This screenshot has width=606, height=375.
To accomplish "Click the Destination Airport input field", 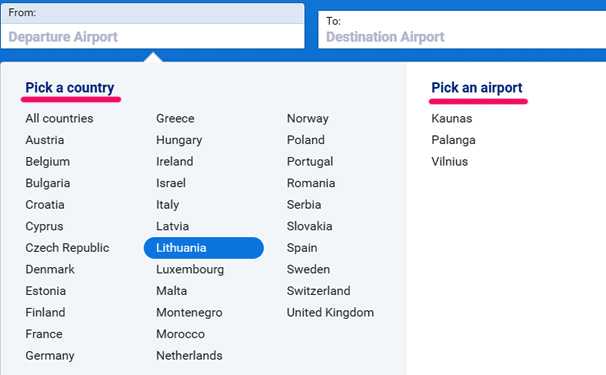I will click(x=462, y=30).
